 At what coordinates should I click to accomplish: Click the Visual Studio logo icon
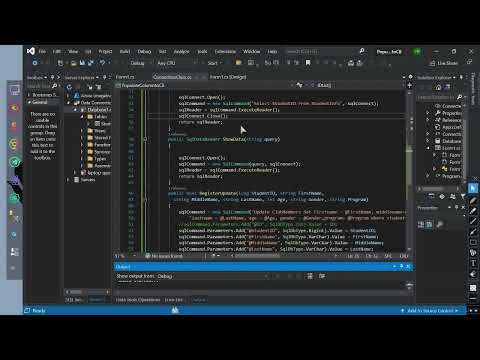[x=31, y=51]
